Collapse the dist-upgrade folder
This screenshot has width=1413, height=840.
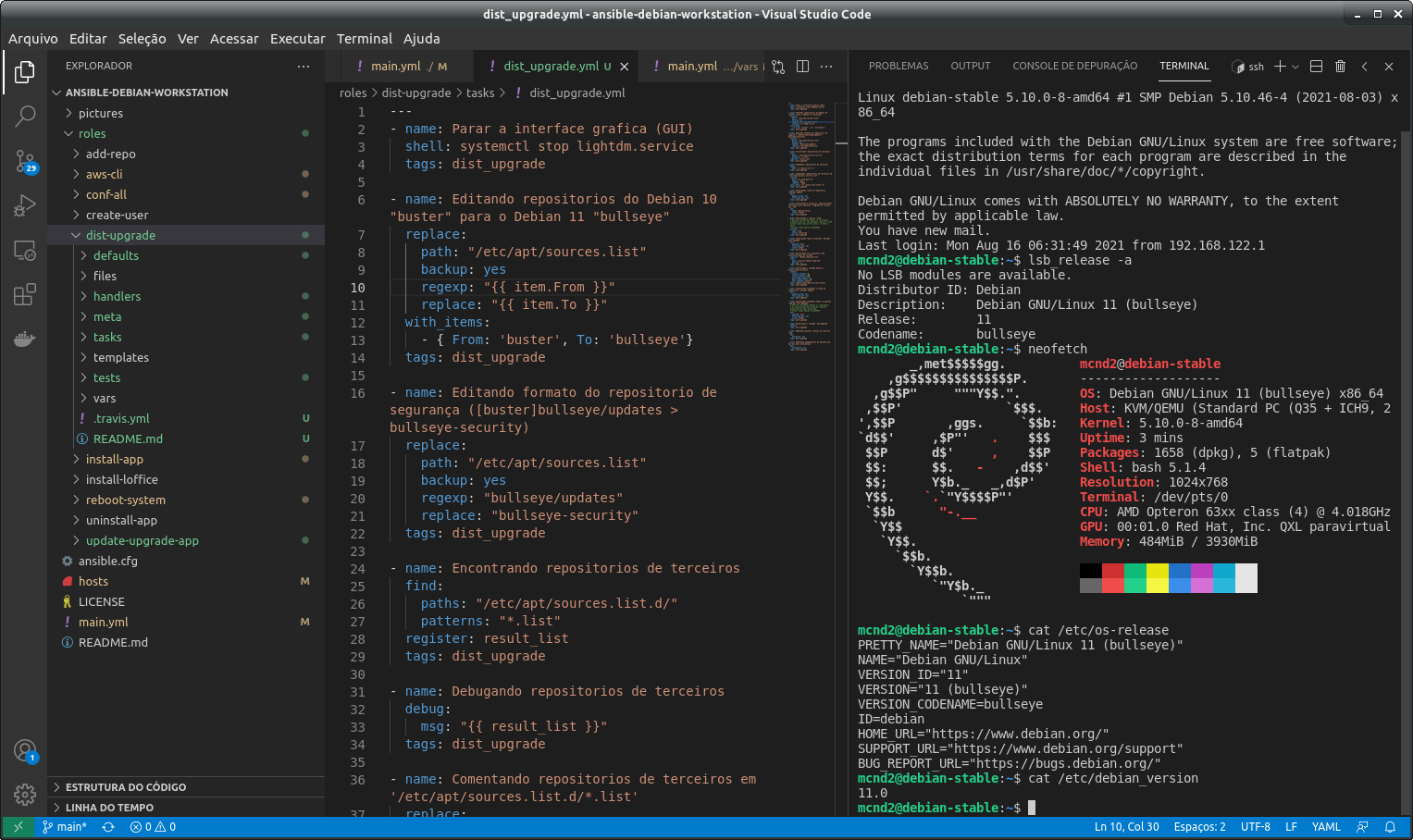120,235
